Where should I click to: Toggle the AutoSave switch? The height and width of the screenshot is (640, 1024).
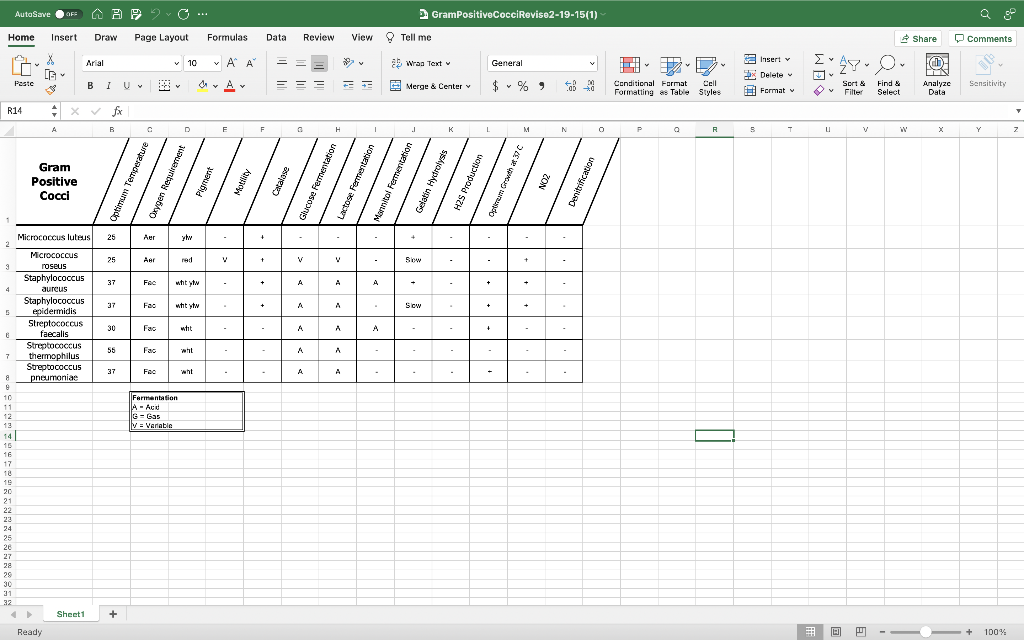tap(69, 14)
